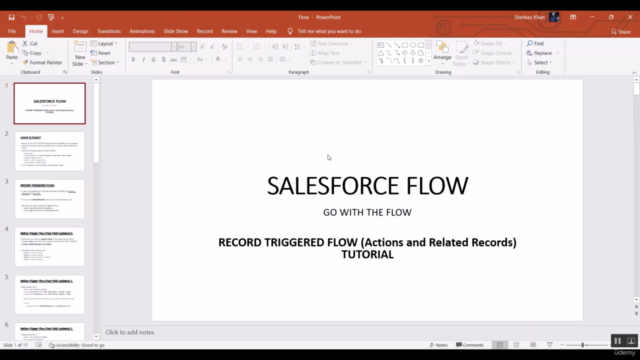The width and height of the screenshot is (640, 360).
Task: Increase font size button
Action: click(202, 47)
